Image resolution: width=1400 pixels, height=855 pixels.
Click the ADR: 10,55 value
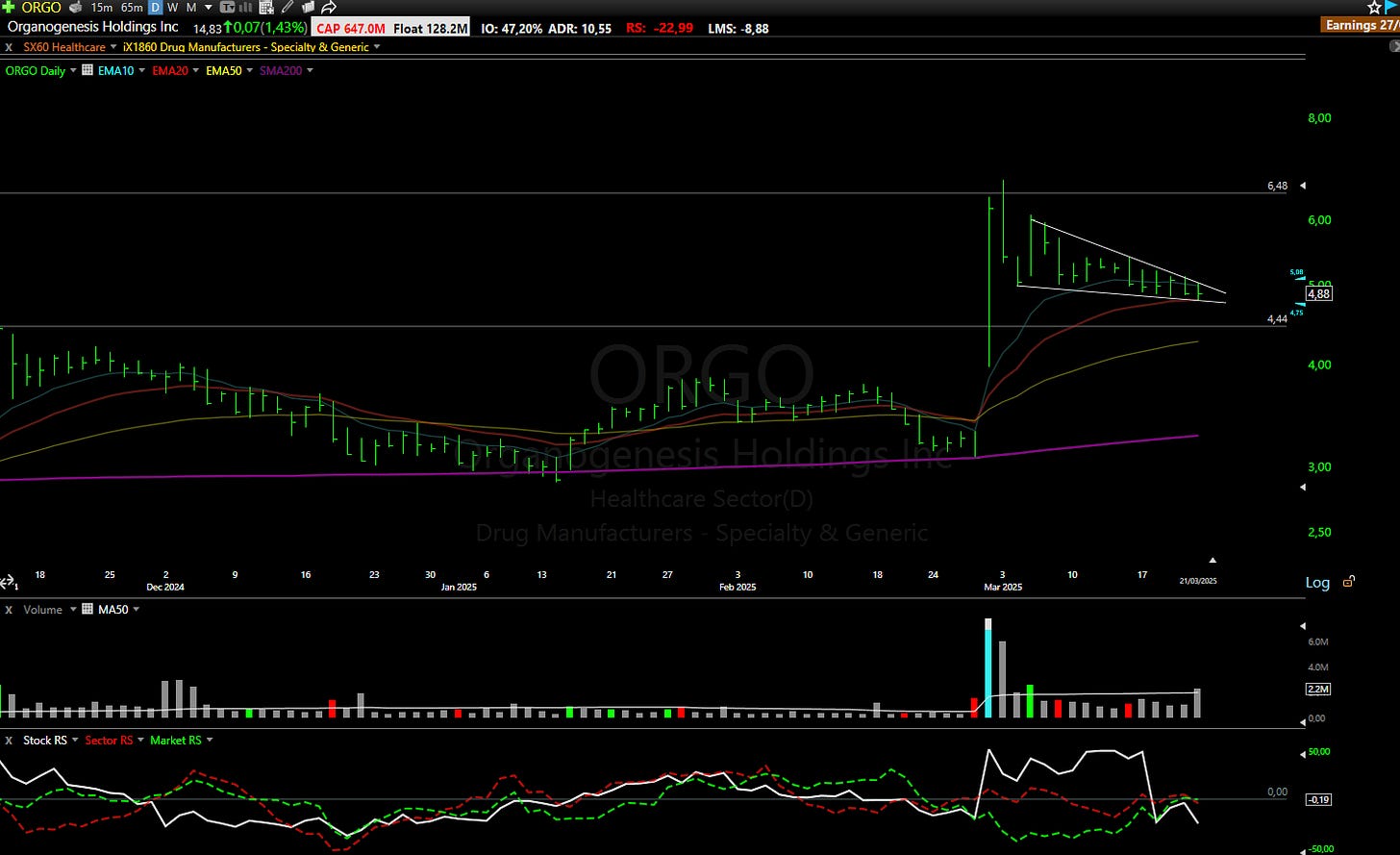click(580, 28)
